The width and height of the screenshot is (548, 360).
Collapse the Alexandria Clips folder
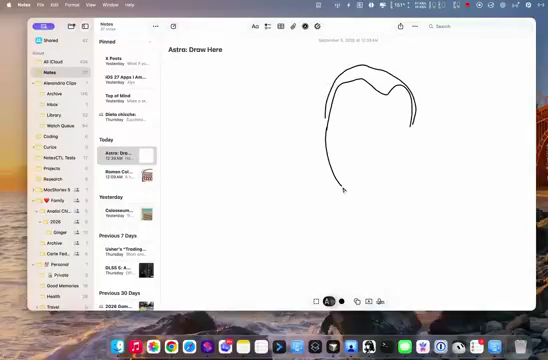34,83
